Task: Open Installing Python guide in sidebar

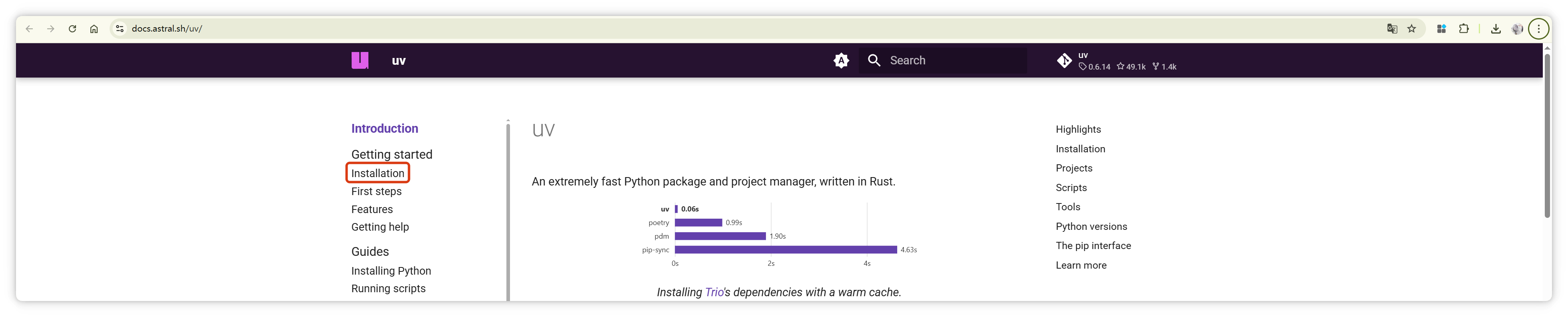Action: point(391,271)
